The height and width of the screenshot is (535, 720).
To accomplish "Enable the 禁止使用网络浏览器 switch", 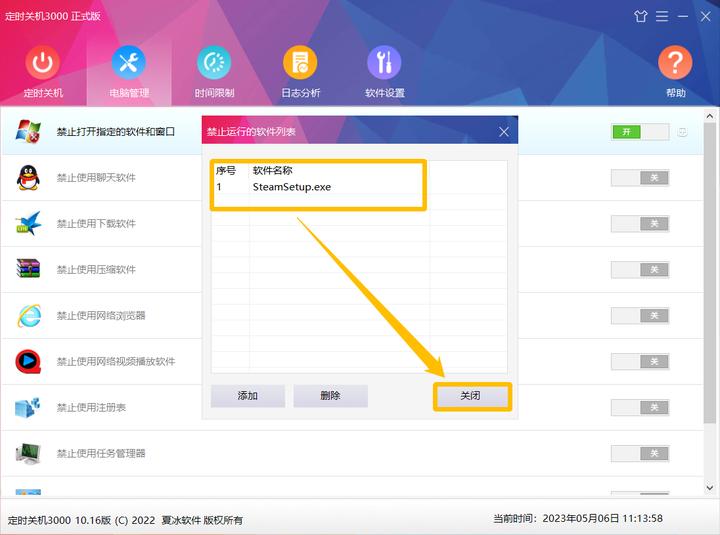I will 640,315.
